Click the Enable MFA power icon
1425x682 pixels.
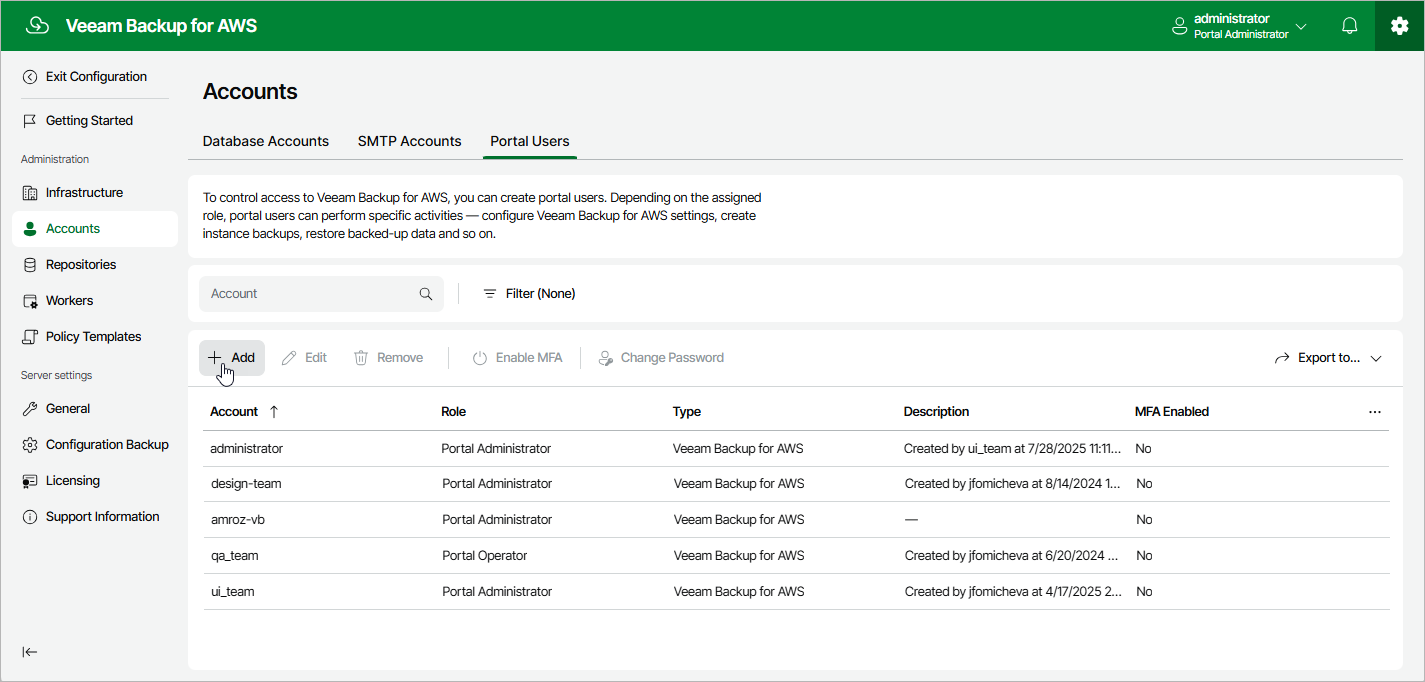pos(480,358)
